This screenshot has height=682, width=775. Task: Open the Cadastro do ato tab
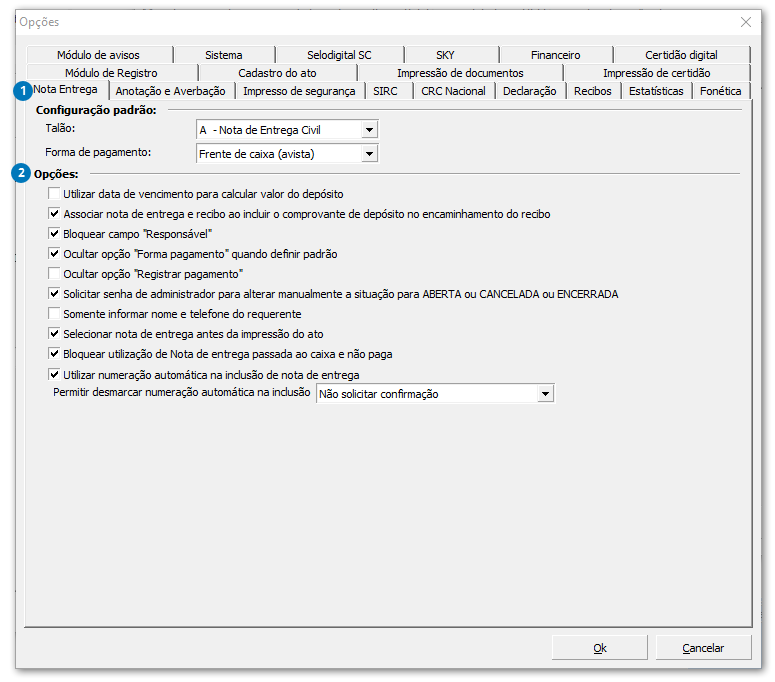click(277, 73)
